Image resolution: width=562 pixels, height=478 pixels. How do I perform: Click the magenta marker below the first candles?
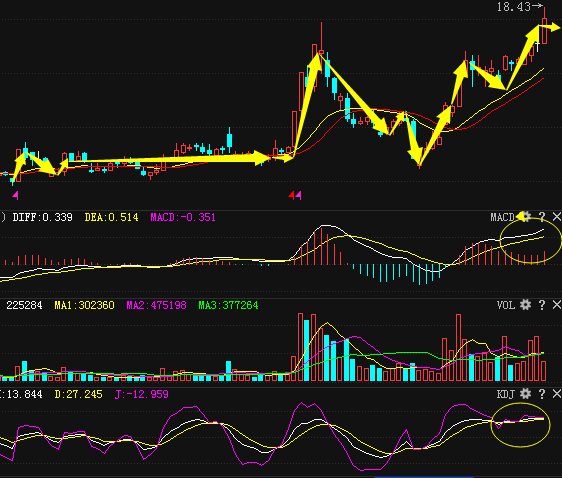point(15,195)
